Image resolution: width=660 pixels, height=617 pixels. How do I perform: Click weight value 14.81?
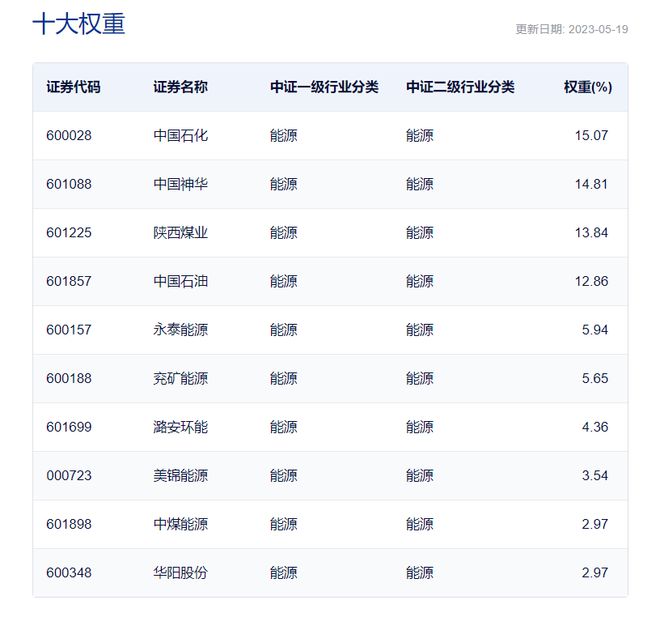pos(591,184)
